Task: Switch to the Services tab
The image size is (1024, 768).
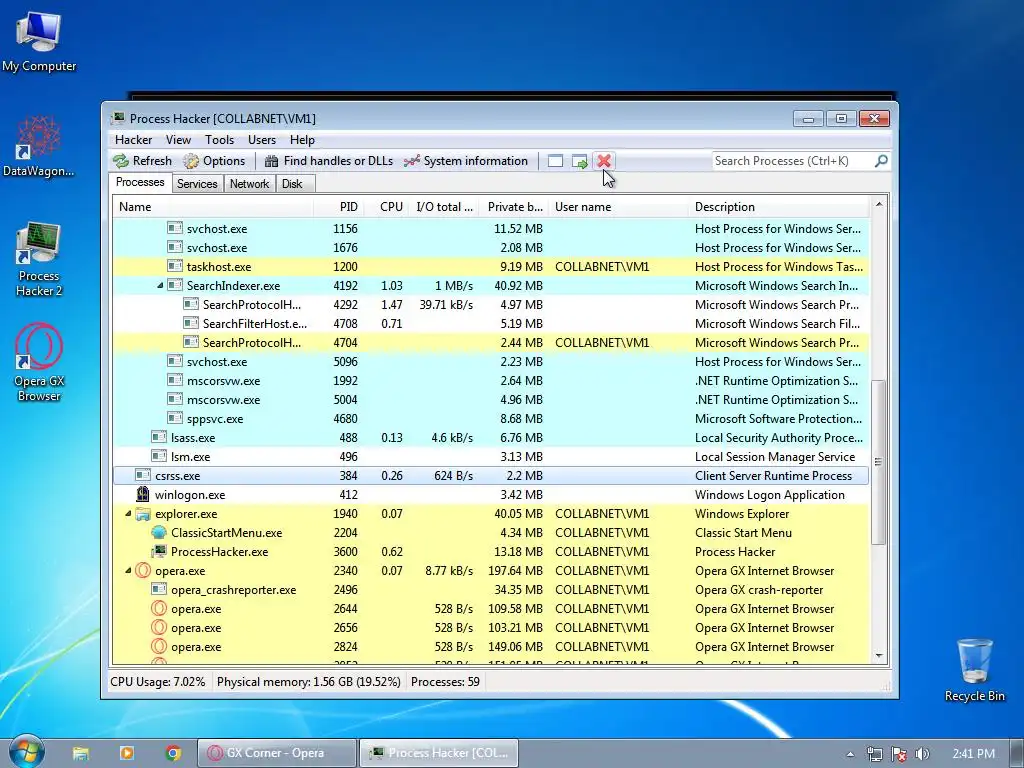Action: click(x=197, y=184)
